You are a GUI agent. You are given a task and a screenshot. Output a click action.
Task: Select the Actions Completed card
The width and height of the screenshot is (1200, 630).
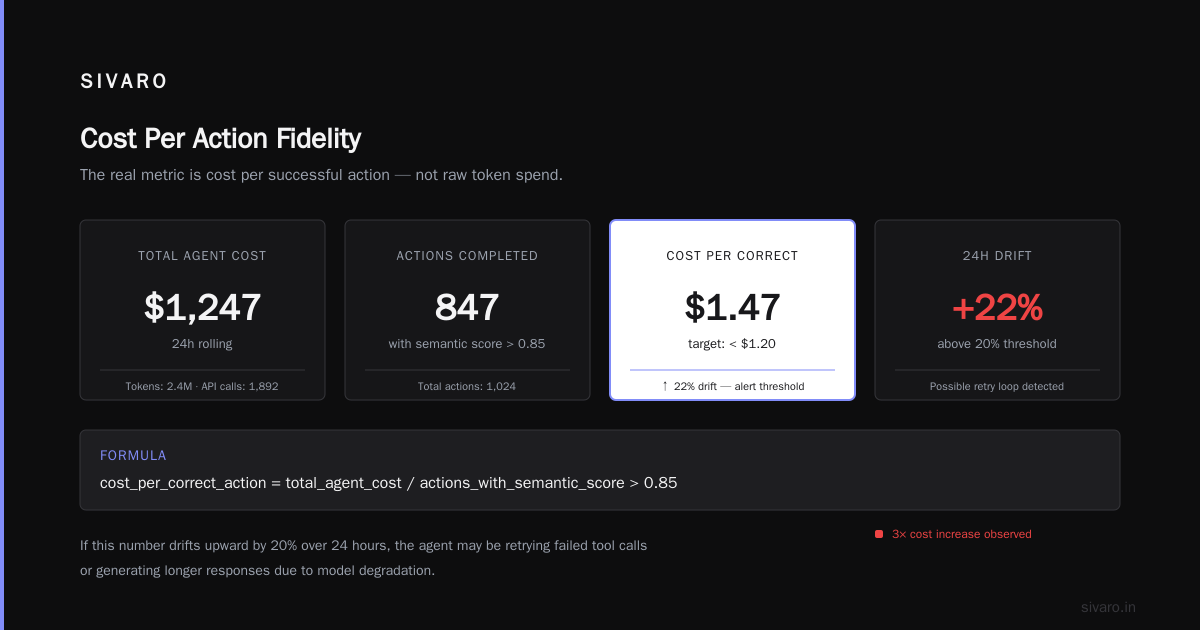(x=467, y=310)
